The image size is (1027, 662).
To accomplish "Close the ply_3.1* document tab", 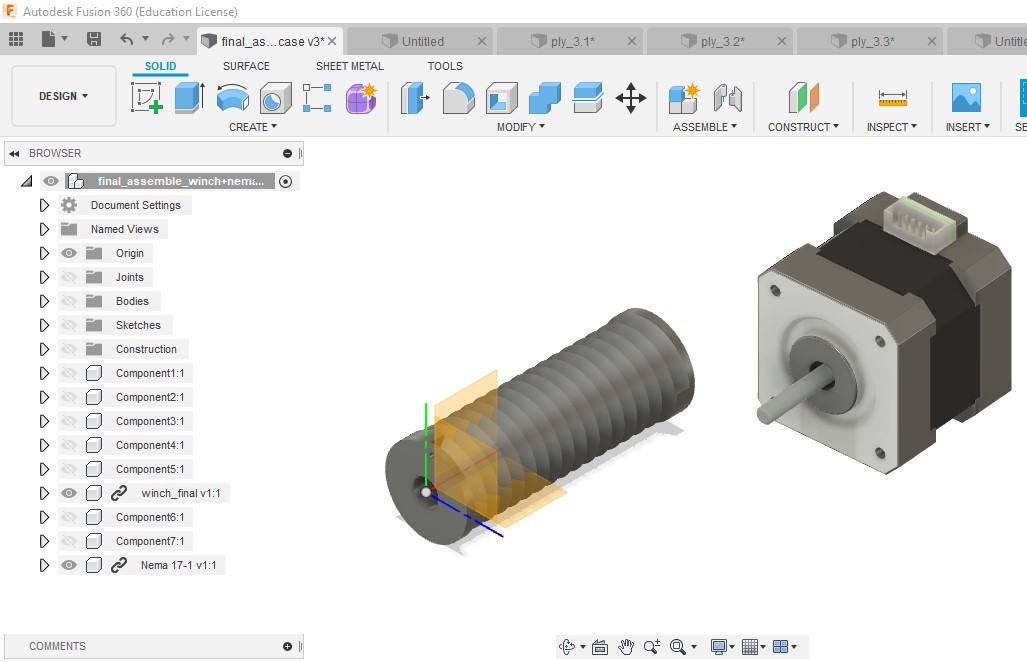I will 631,41.
